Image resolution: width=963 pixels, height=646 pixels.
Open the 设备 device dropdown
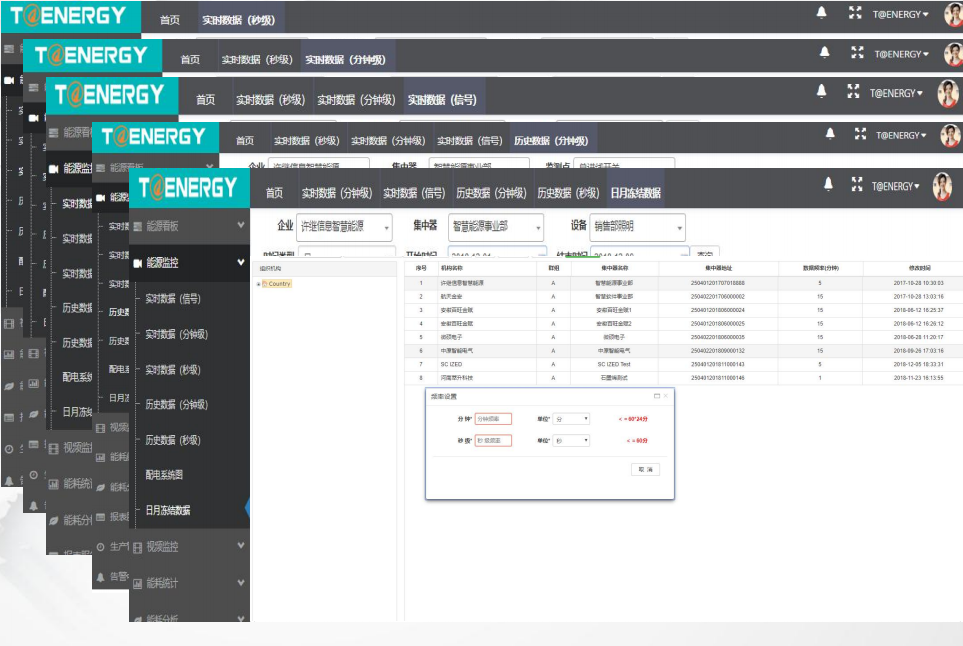pyautogui.click(x=638, y=227)
